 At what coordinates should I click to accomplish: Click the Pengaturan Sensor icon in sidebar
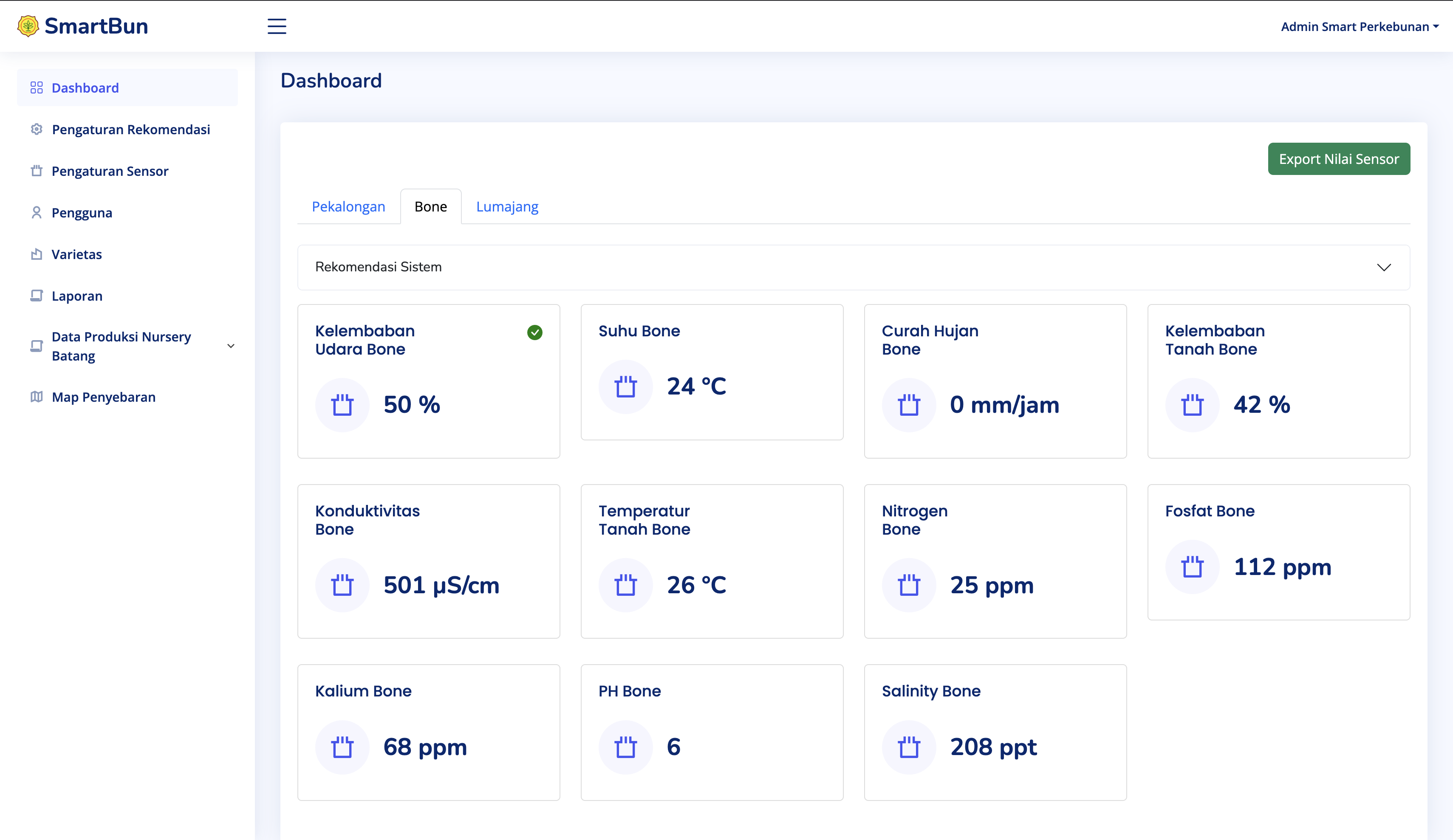point(37,171)
